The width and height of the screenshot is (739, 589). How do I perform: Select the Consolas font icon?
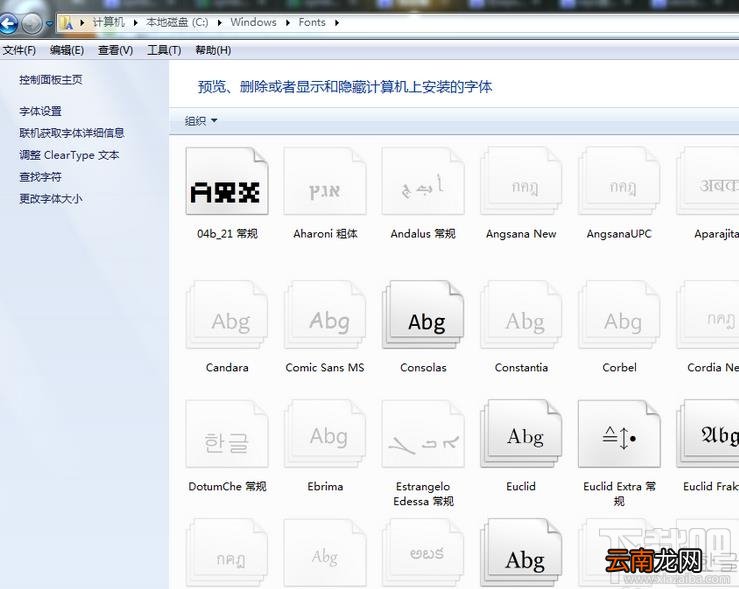423,315
